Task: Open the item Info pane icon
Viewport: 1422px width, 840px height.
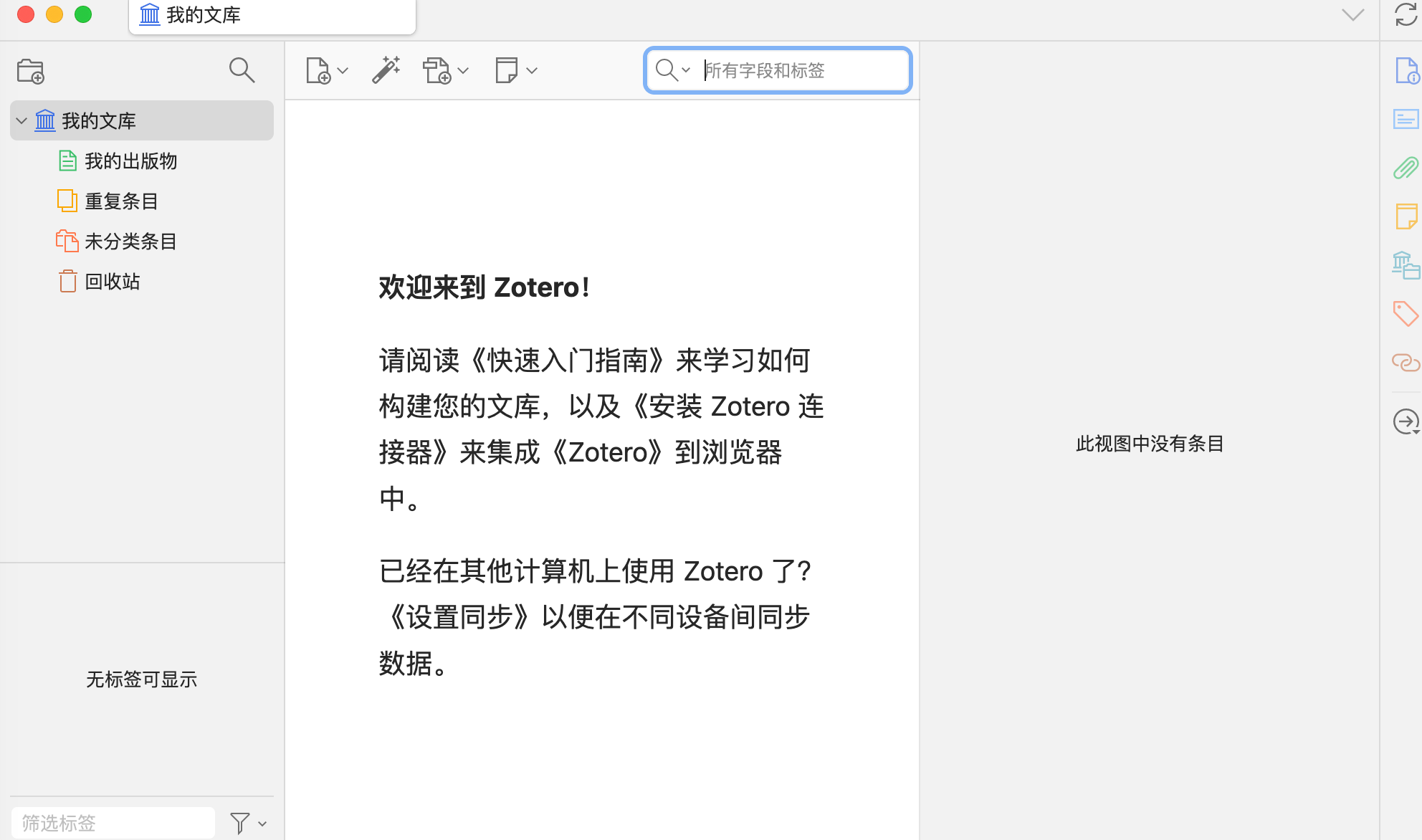Action: coord(1406,70)
